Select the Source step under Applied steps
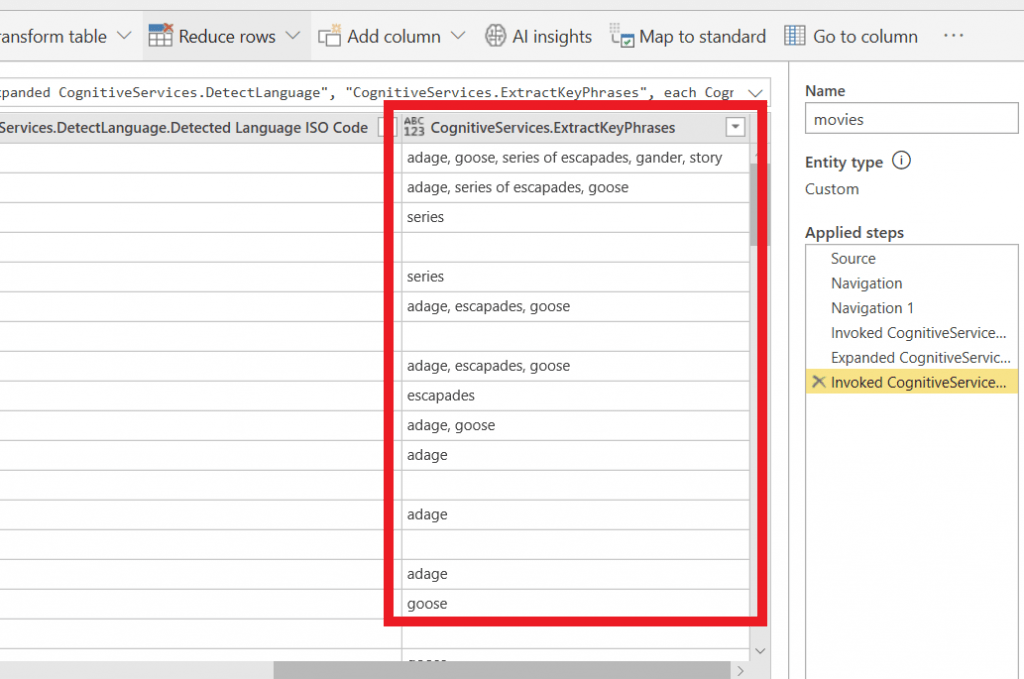This screenshot has height=679, width=1024. click(x=852, y=258)
